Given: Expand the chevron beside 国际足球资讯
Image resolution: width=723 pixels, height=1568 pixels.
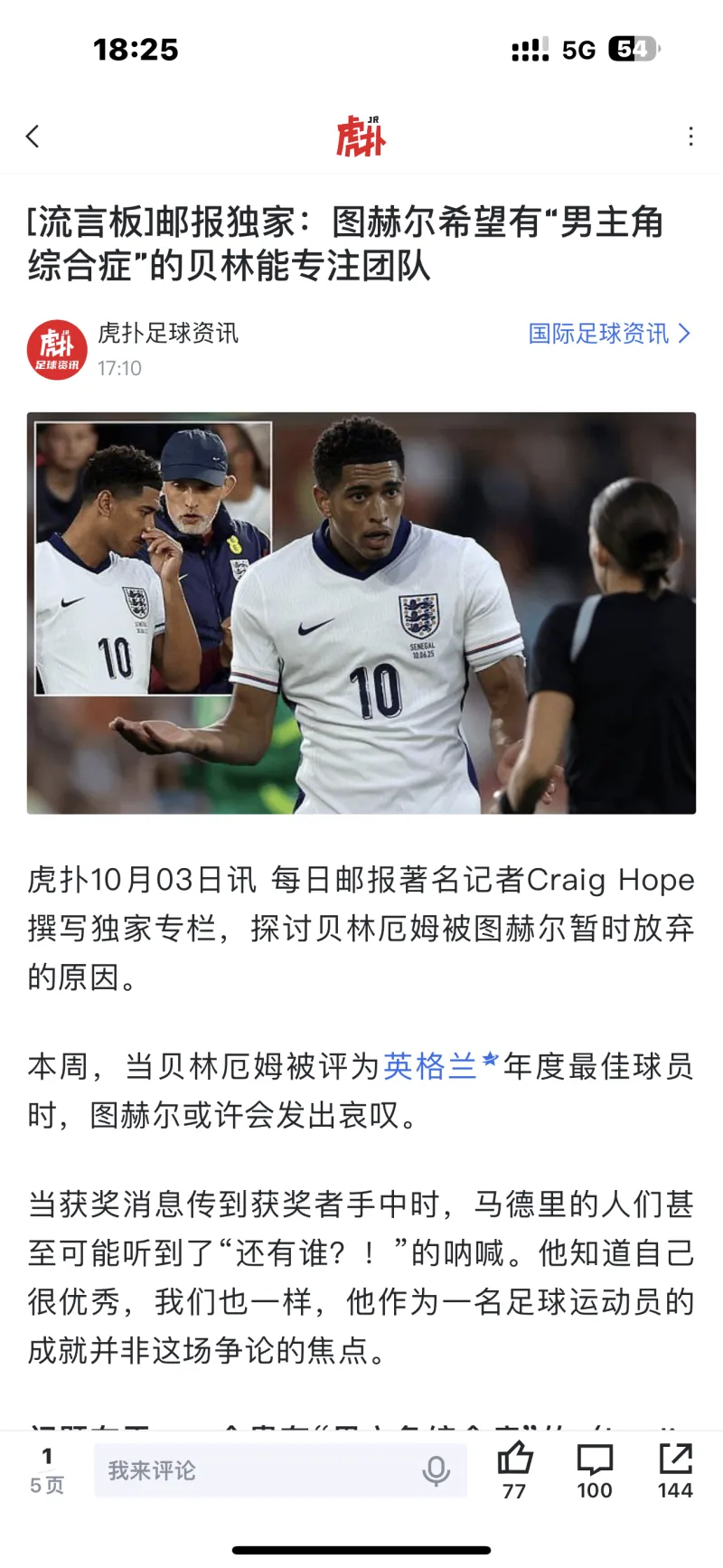Looking at the screenshot, I should click(x=684, y=334).
